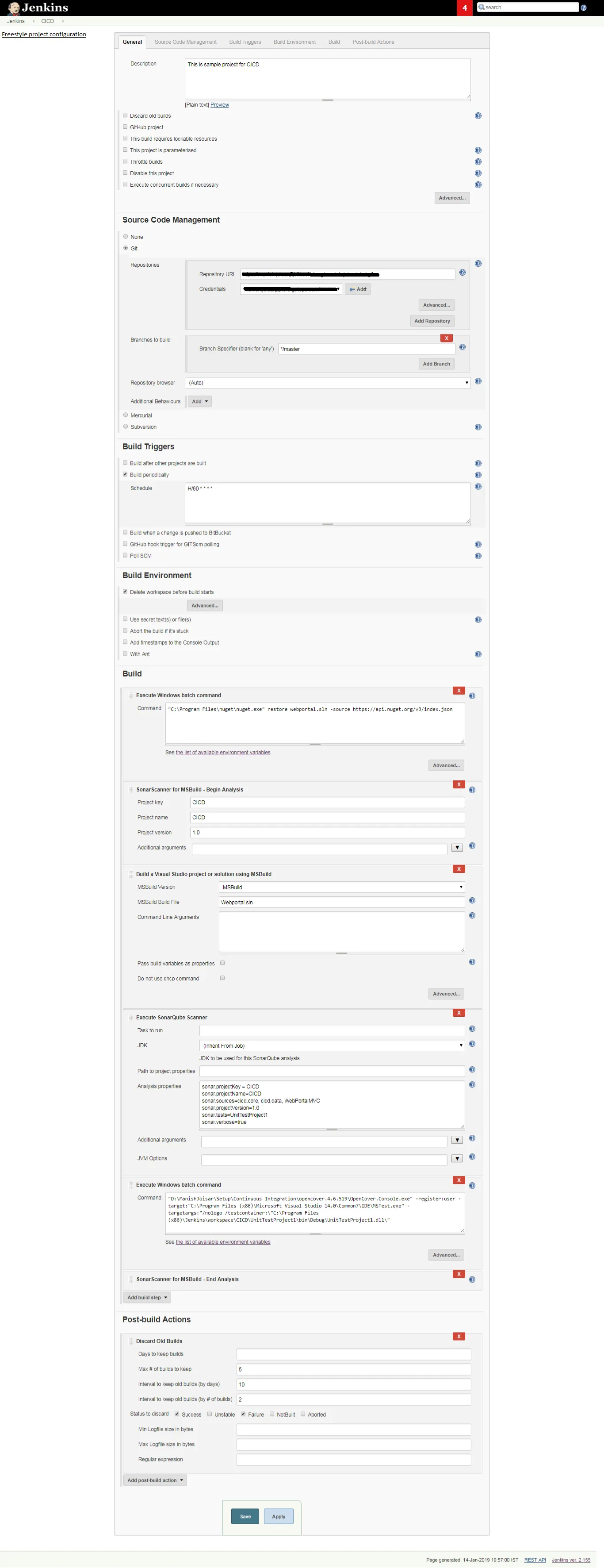Select None for source code management

[126, 237]
